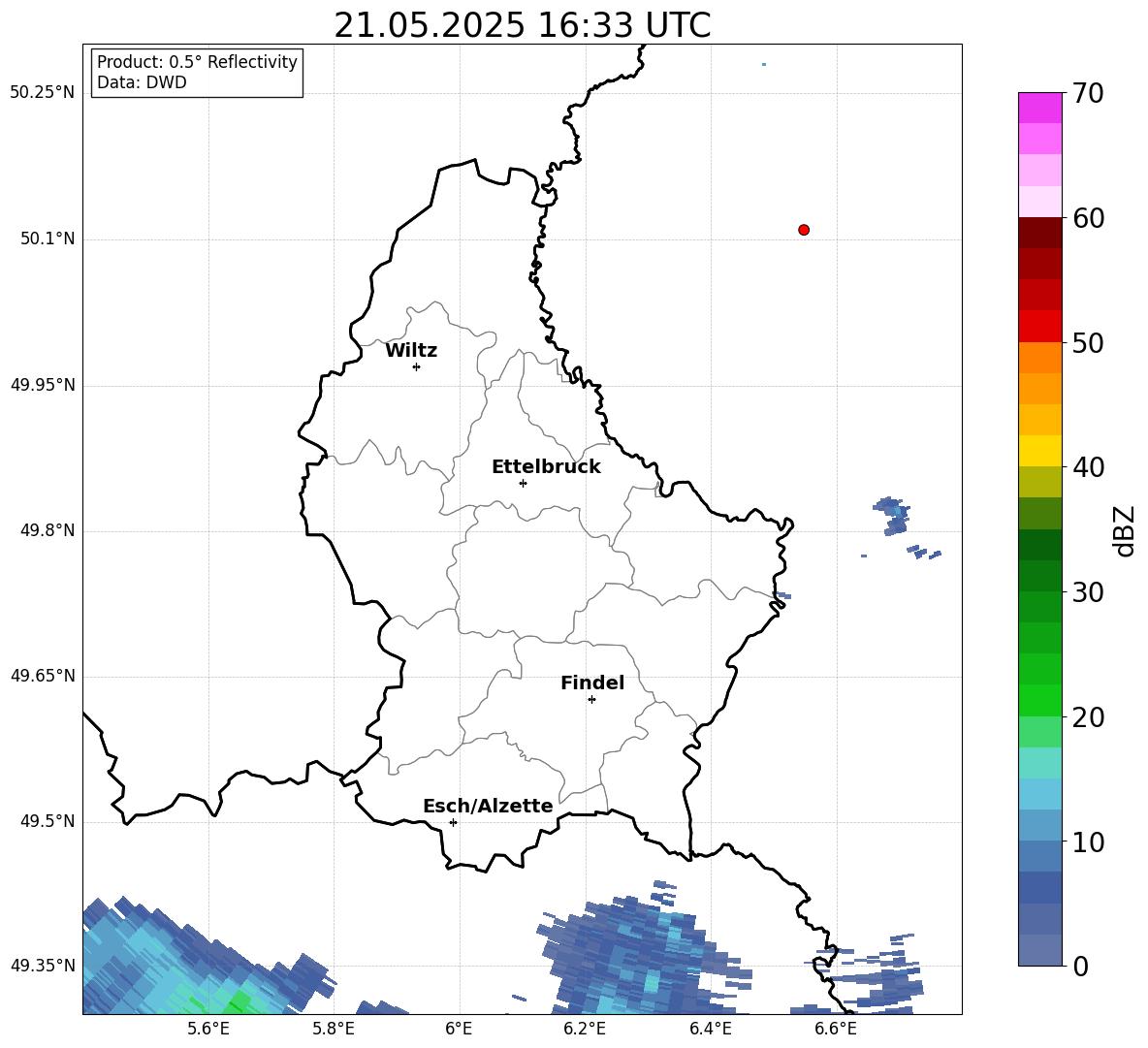The width and height of the screenshot is (1148, 1048).
Task: Click the 70 colorbar tick value
Action: click(x=1088, y=93)
